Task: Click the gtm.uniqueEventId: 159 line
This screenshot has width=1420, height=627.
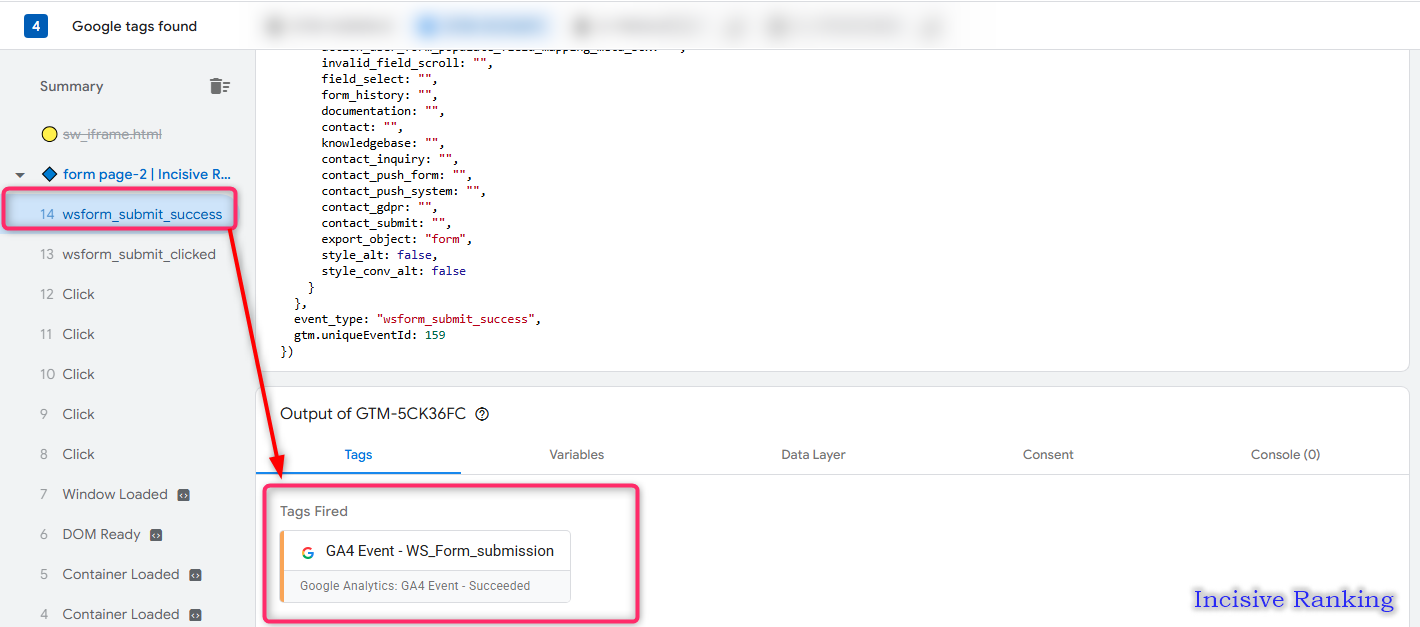Action: pos(369,335)
